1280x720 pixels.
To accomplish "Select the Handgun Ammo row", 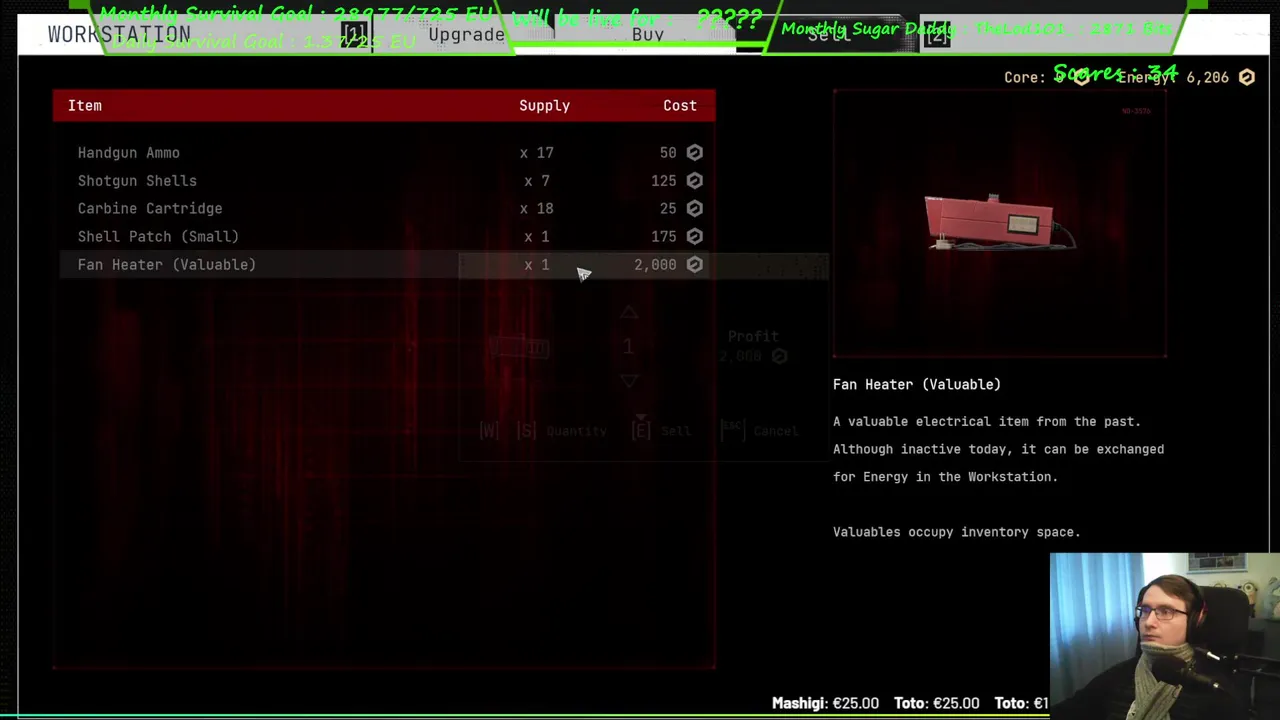I will point(384,153).
